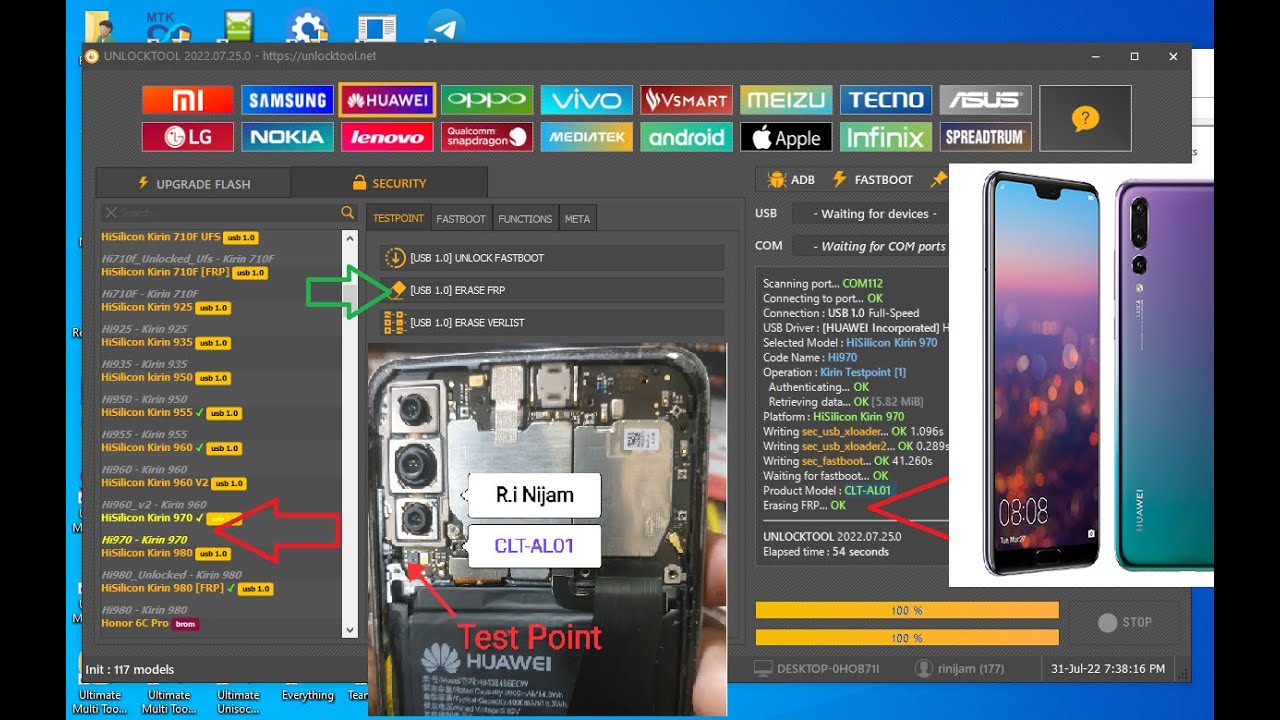The image size is (1280, 720).
Task: Open the gear settings desktop icon
Action: 307,27
